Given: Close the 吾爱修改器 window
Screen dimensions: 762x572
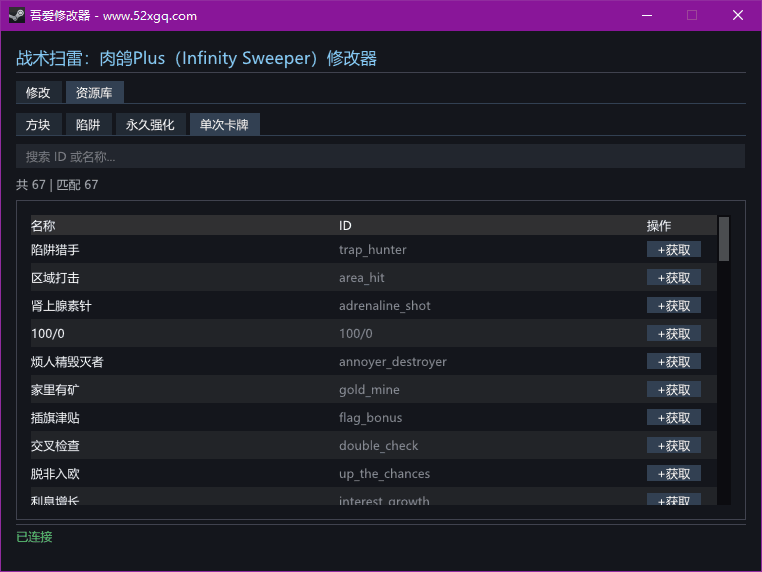Looking at the screenshot, I should tap(738, 16).
